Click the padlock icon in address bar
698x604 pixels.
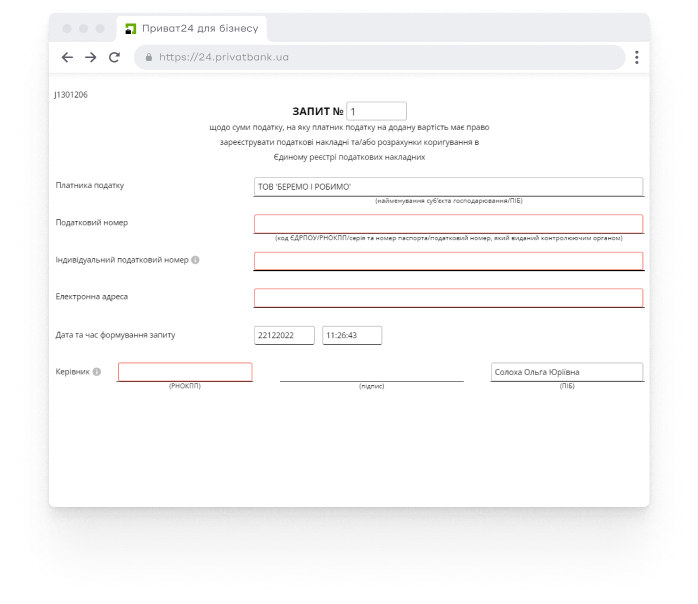pyautogui.click(x=149, y=57)
